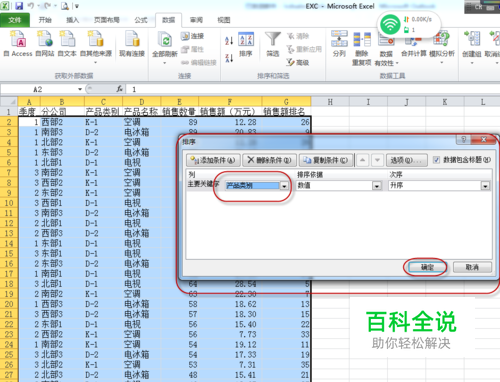Viewport: 500px width, 382px height.
Task: Click the WiFi network speed widget icon
Action: click(390, 24)
